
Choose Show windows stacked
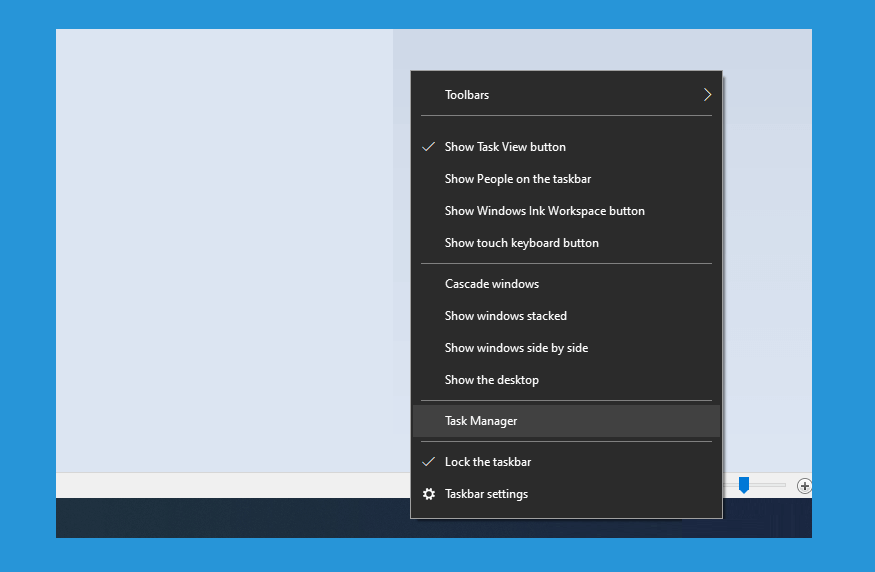click(x=566, y=316)
